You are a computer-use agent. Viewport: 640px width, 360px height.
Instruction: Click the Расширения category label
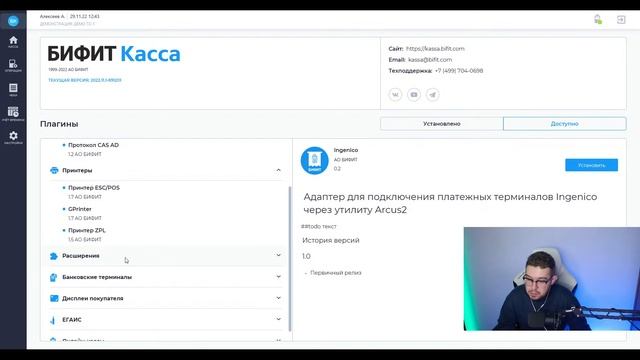tap(81, 256)
